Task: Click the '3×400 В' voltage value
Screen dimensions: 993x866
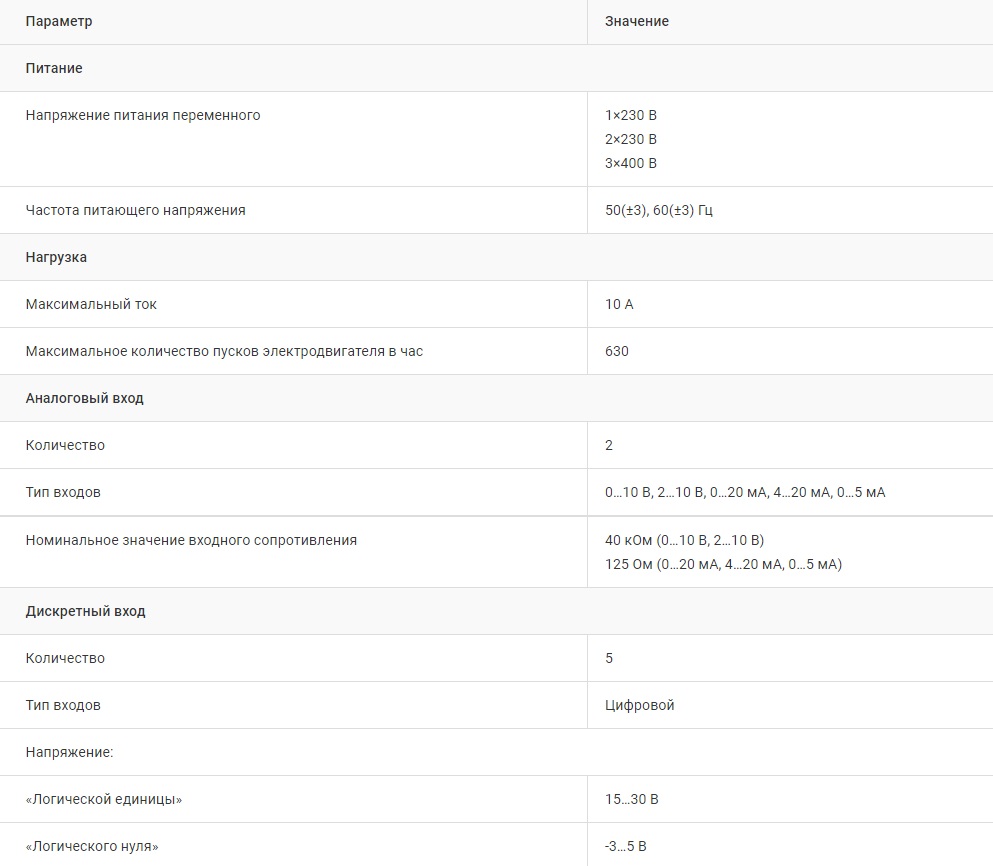Action: coord(631,163)
